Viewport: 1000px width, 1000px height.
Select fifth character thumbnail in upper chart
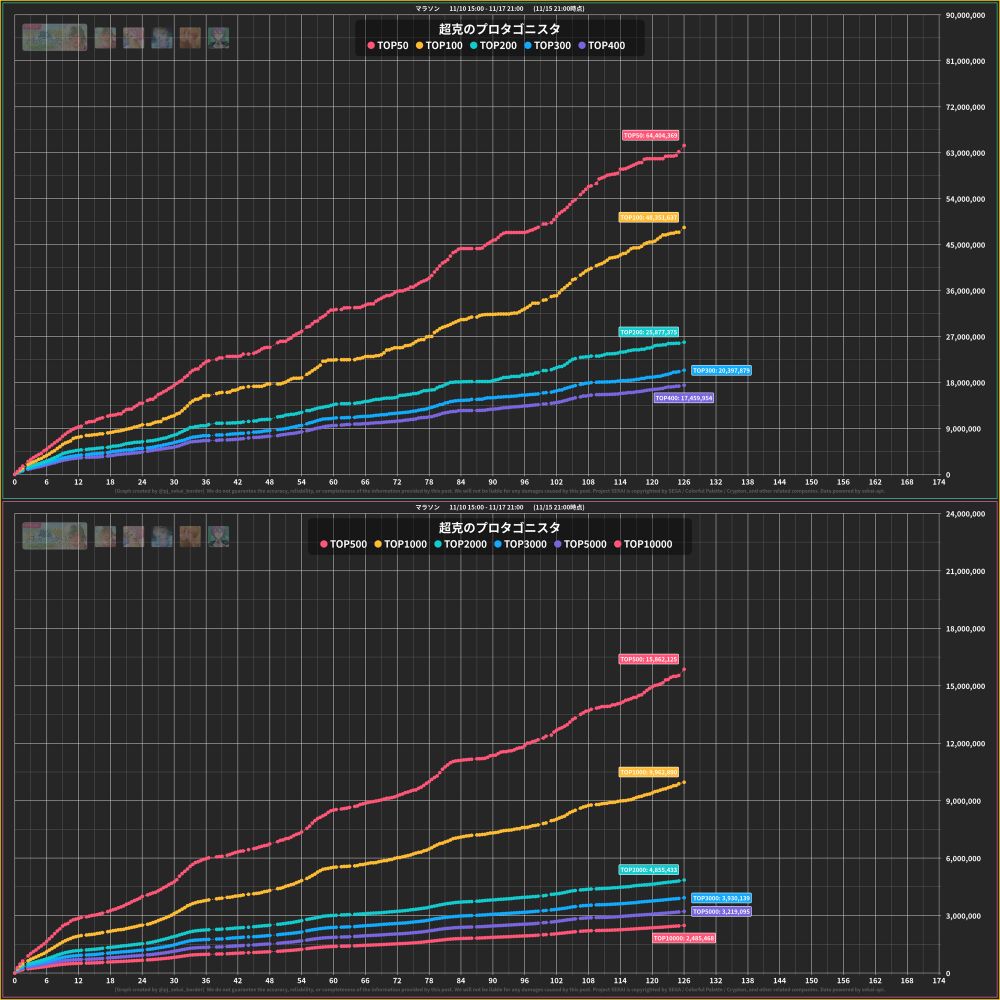pyautogui.click(x=218, y=38)
